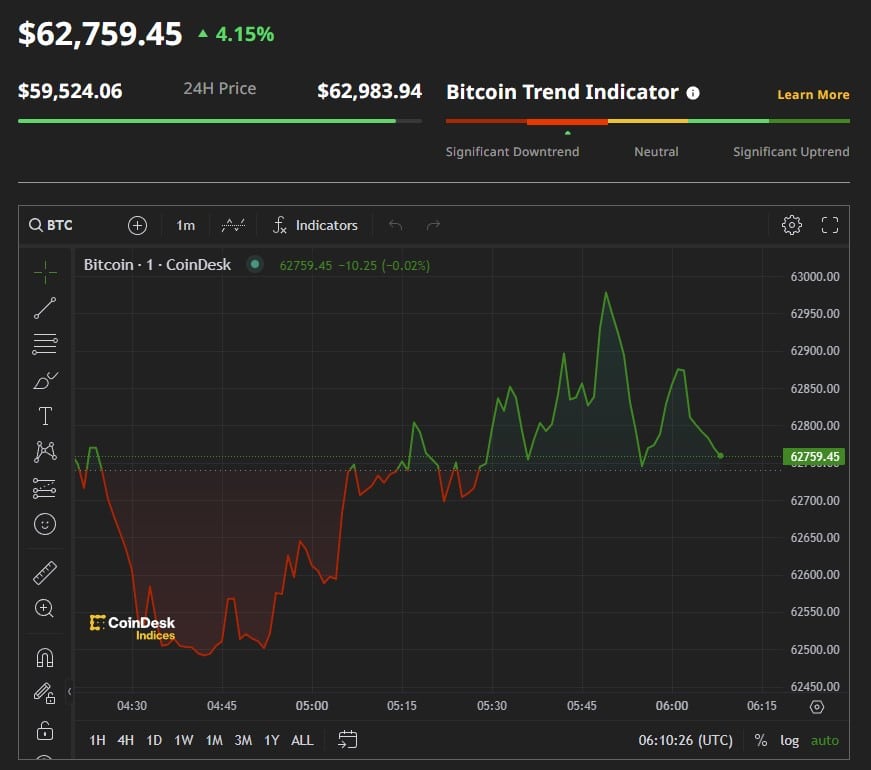Select the 3M time range
Screen dimensions: 871x770
tap(243, 740)
